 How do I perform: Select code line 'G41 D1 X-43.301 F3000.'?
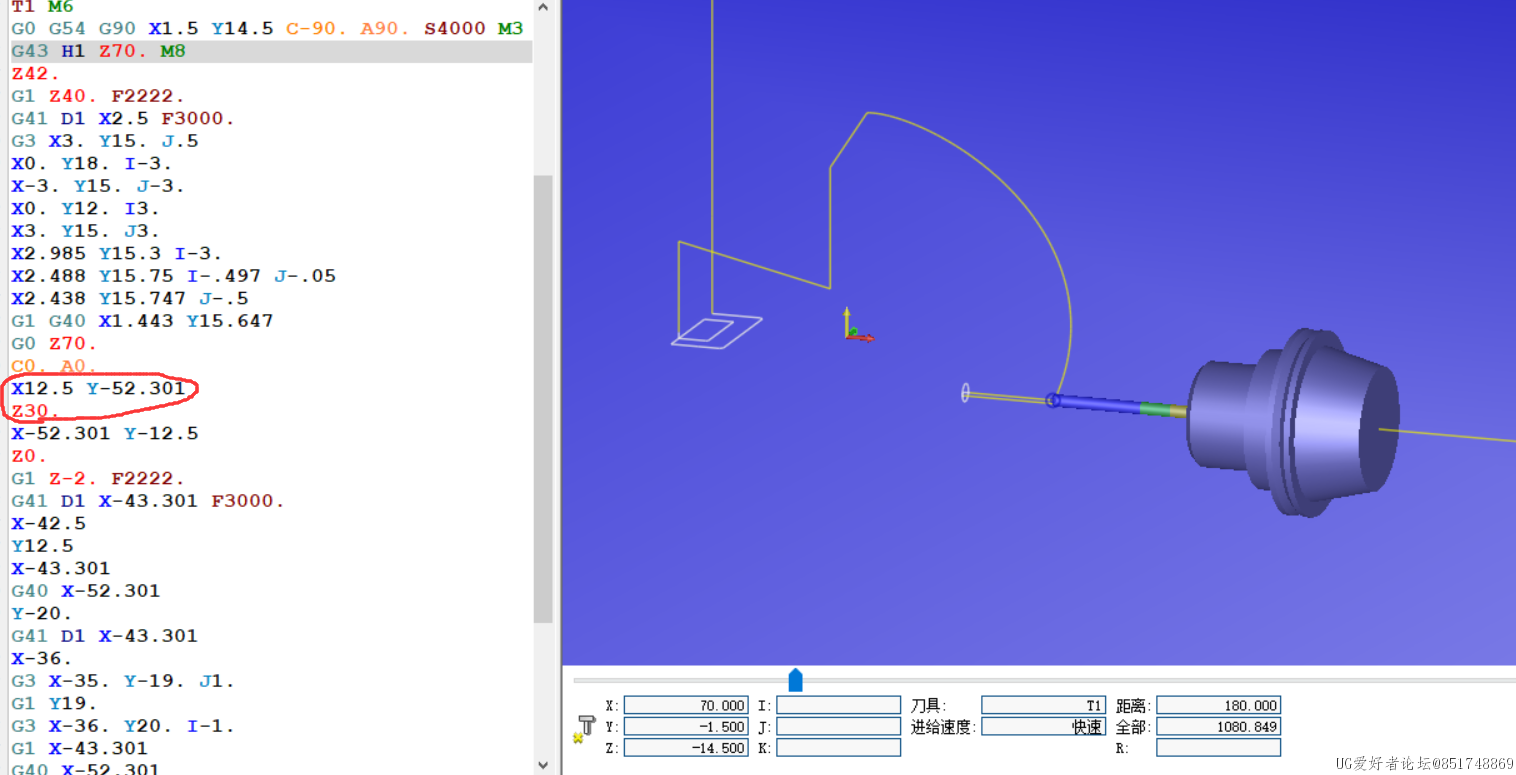coord(148,501)
